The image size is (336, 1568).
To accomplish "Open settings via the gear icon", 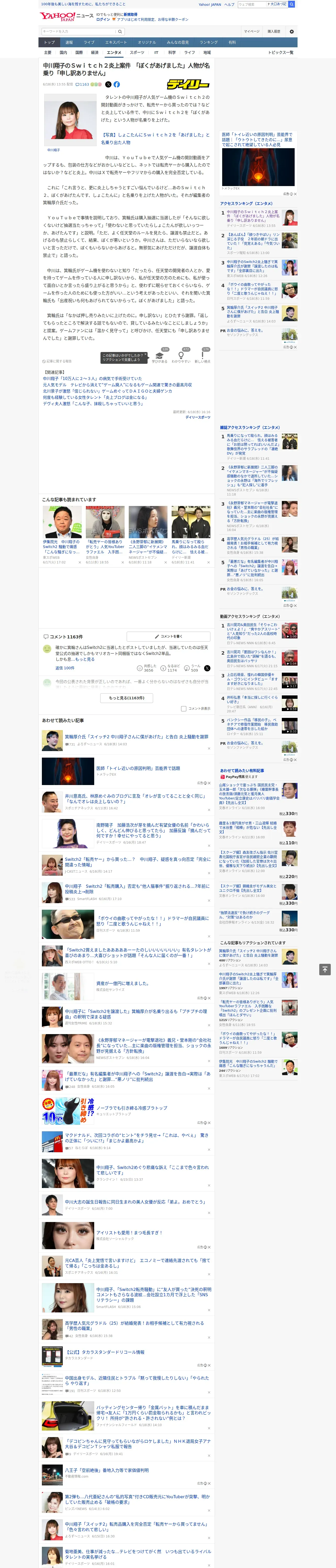I will [292, 31].
